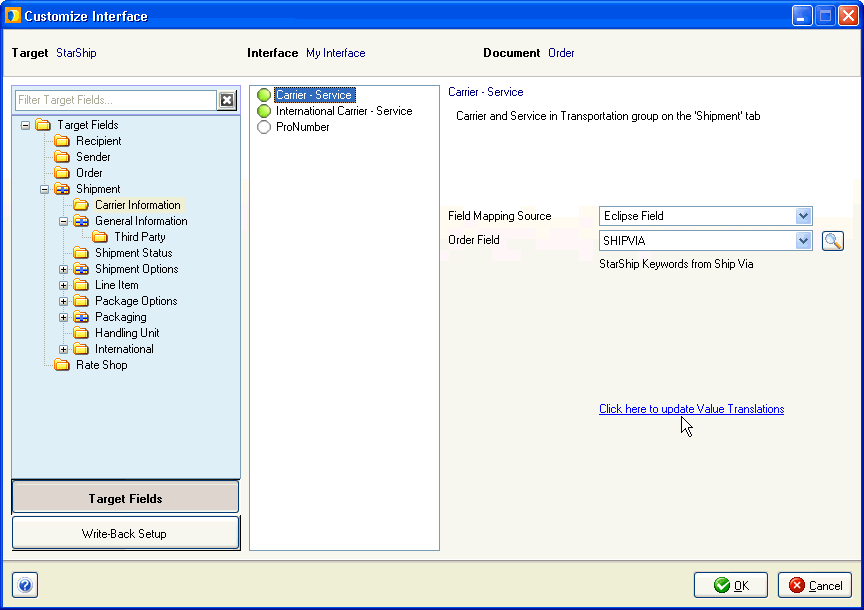Expand the Package Options node
The width and height of the screenshot is (864, 610).
[x=63, y=301]
